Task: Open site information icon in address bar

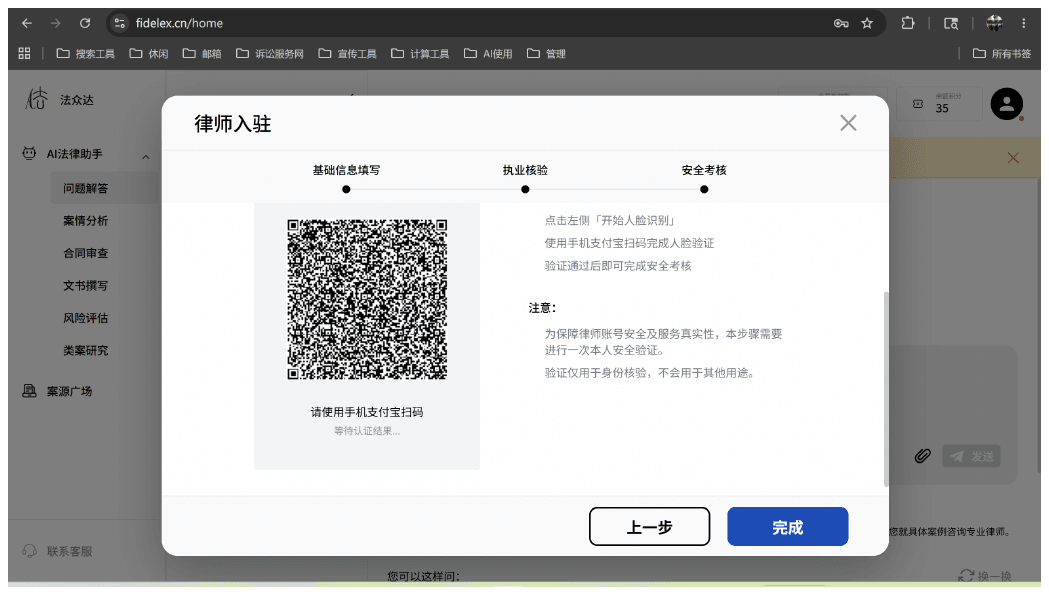Action: [120, 23]
